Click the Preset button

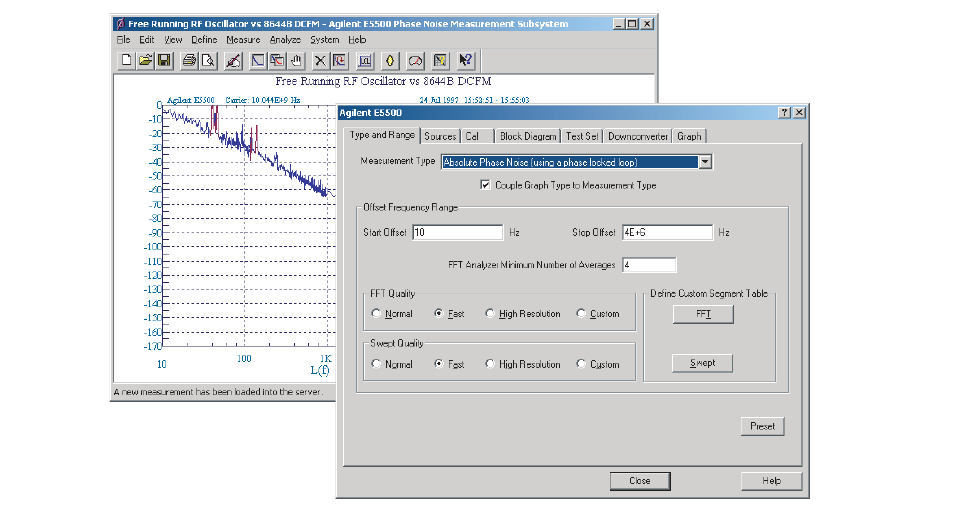tap(762, 426)
